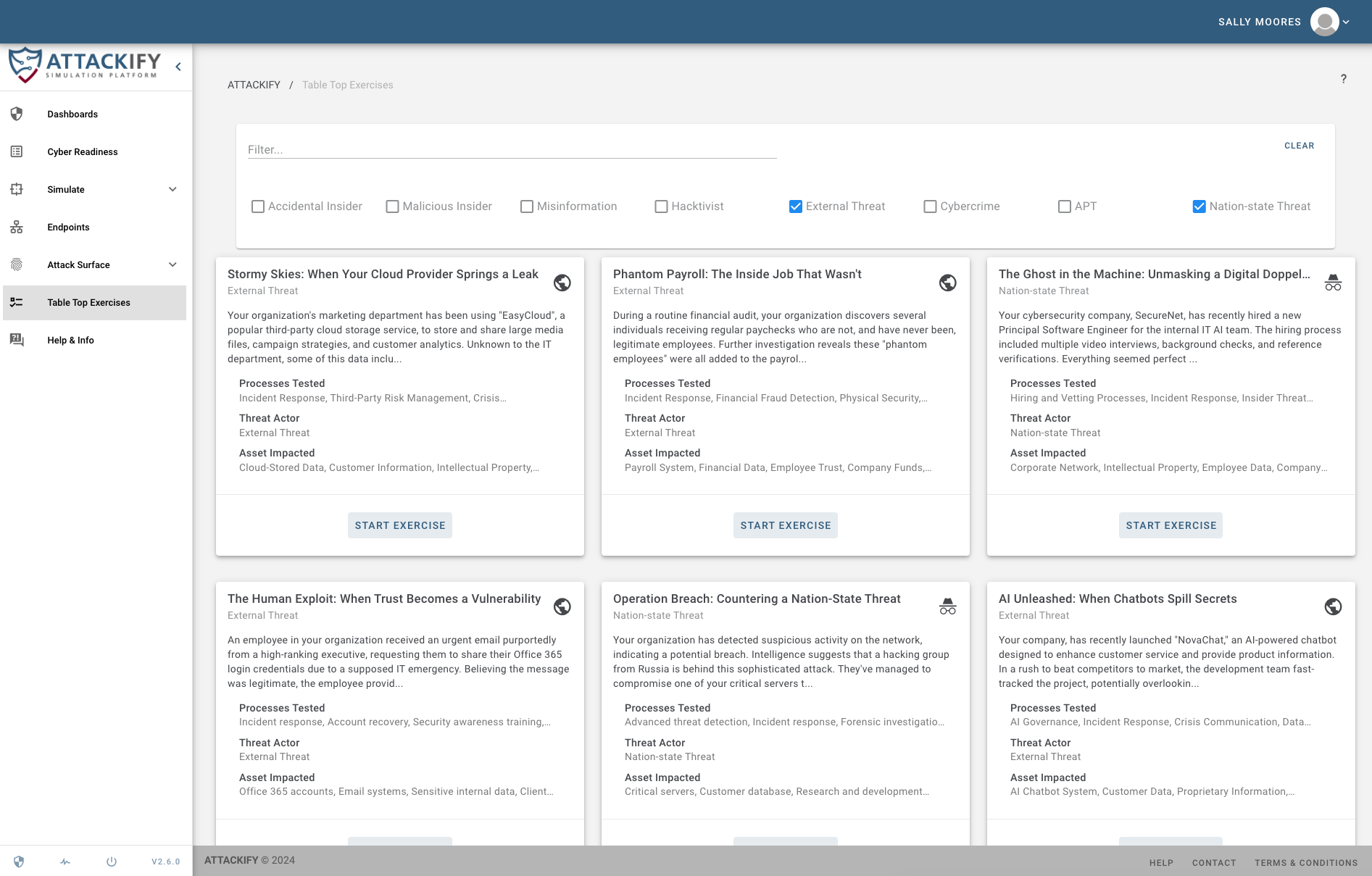The width and height of the screenshot is (1372, 876).
Task: Click globe icon on Stormy Skies card
Action: pos(562,283)
